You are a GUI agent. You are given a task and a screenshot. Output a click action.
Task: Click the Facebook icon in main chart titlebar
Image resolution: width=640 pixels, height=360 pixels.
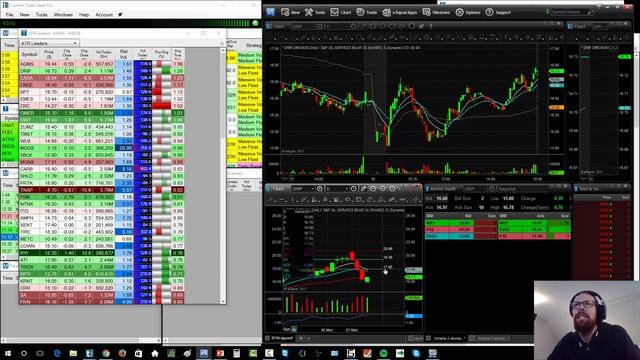pyautogui.click(x=431, y=26)
